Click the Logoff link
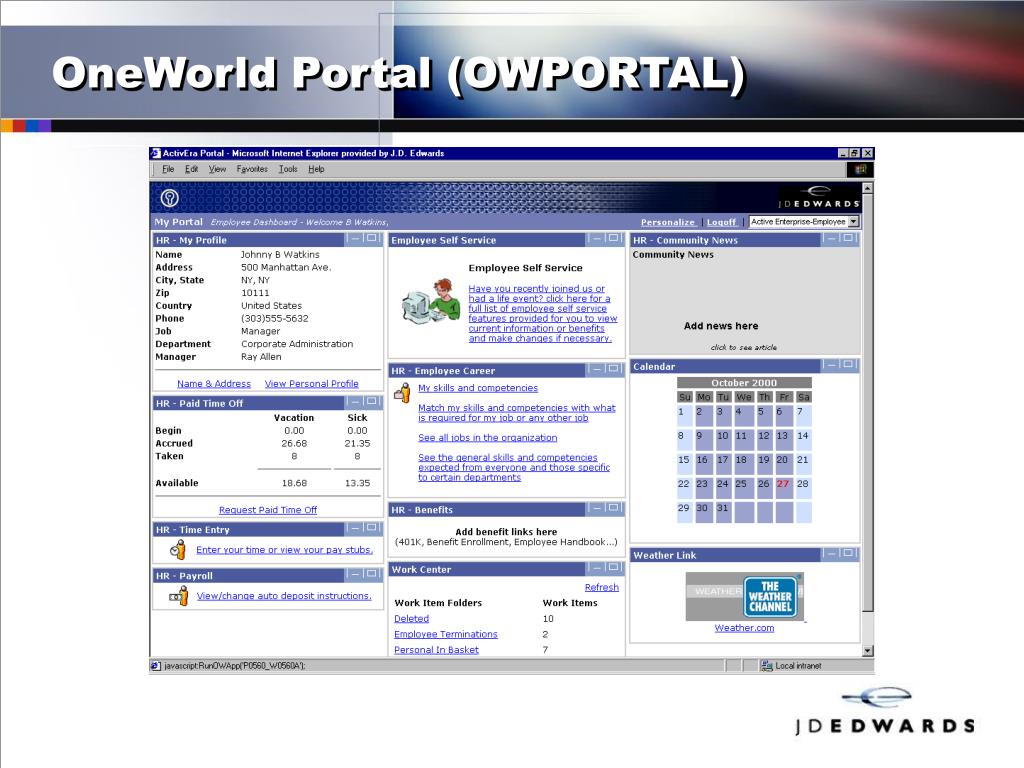This screenshot has height=768, width=1024. (721, 222)
